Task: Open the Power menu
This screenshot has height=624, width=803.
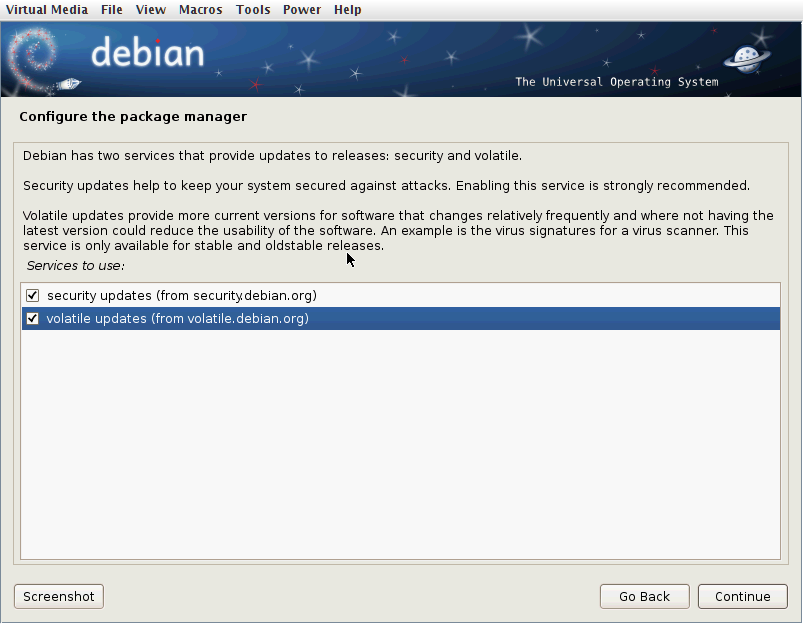Action: [x=302, y=10]
